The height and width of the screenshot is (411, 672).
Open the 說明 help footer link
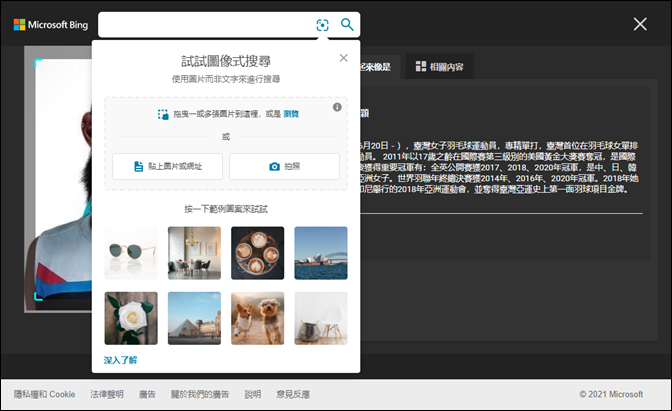(253, 394)
